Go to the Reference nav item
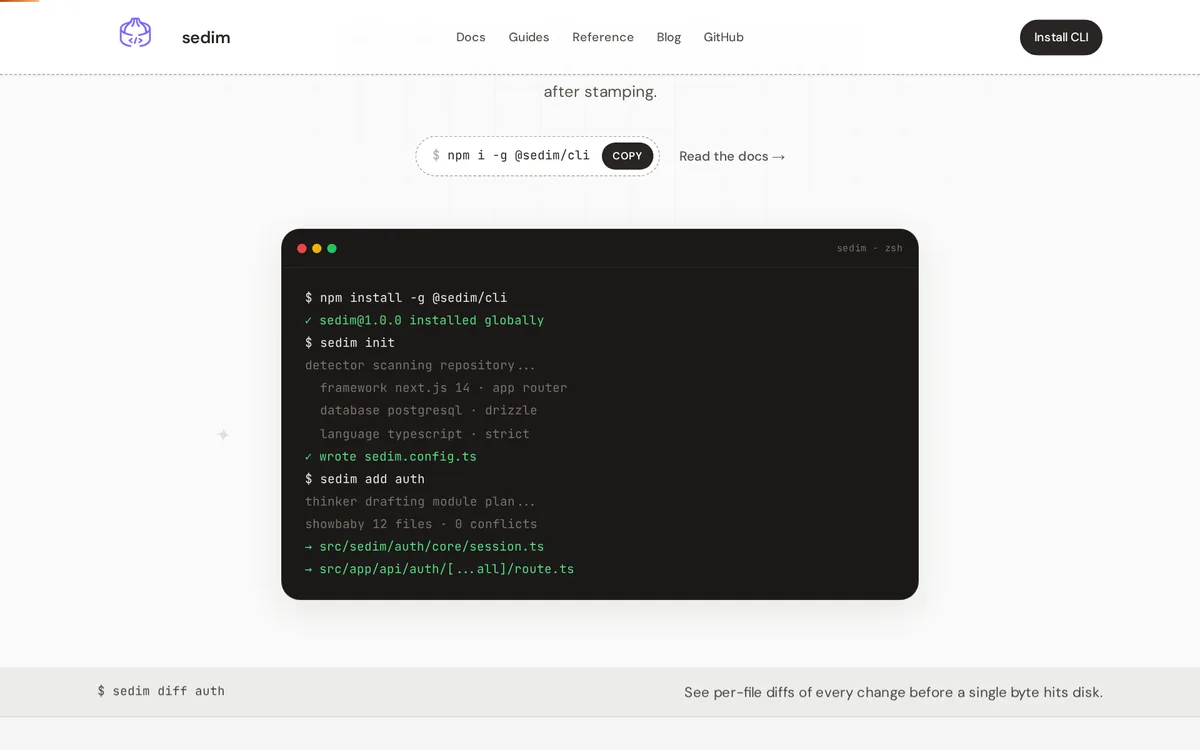 pos(603,37)
